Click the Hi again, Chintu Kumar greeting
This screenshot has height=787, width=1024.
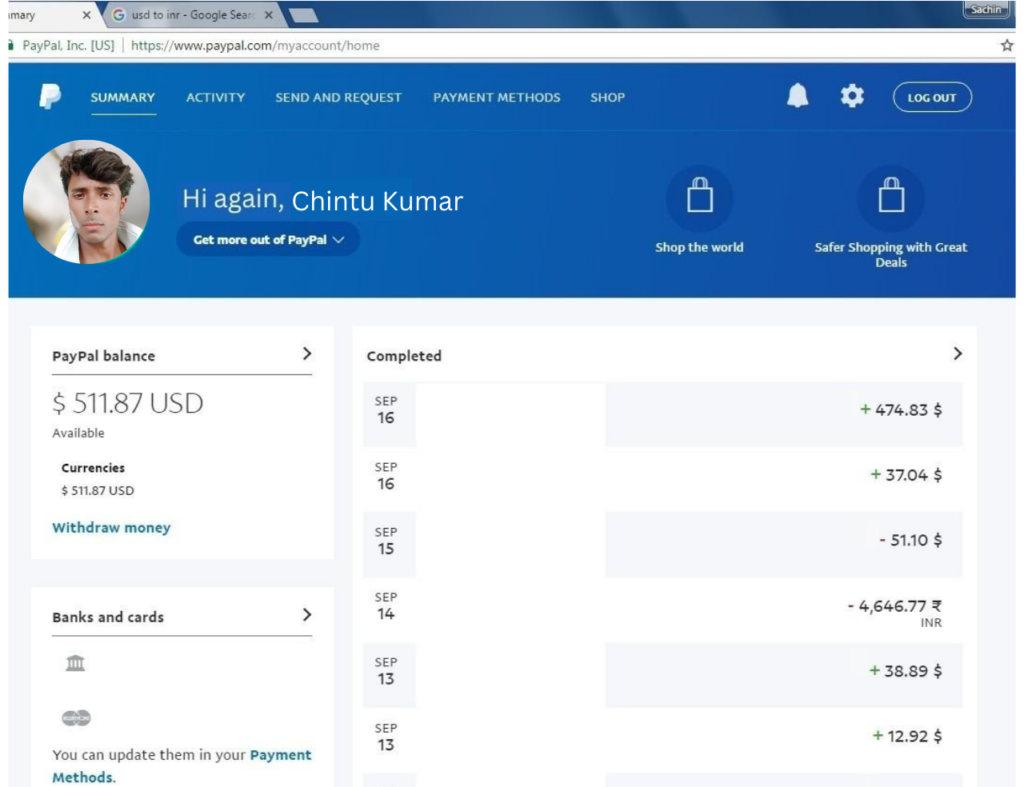[323, 200]
